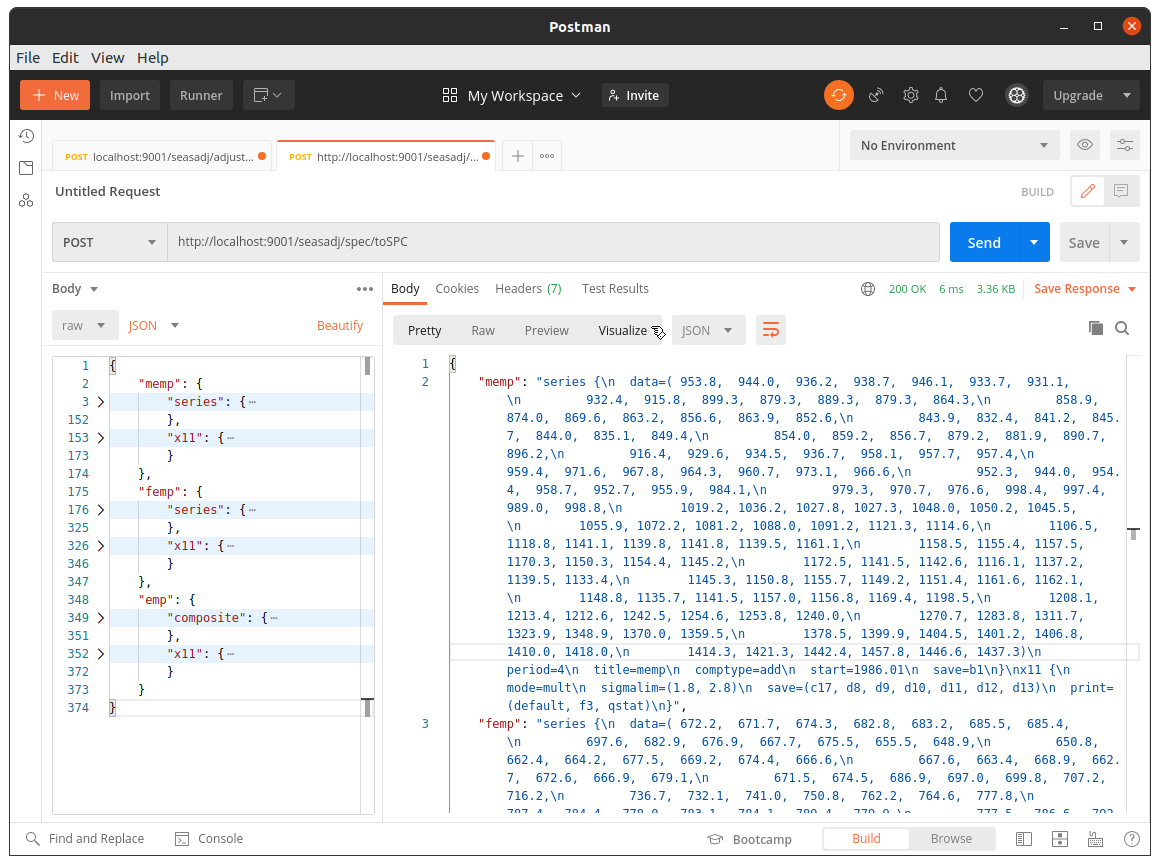
Task: Switch to localhost:9001/seasadj/adjust request tab
Action: 163,156
